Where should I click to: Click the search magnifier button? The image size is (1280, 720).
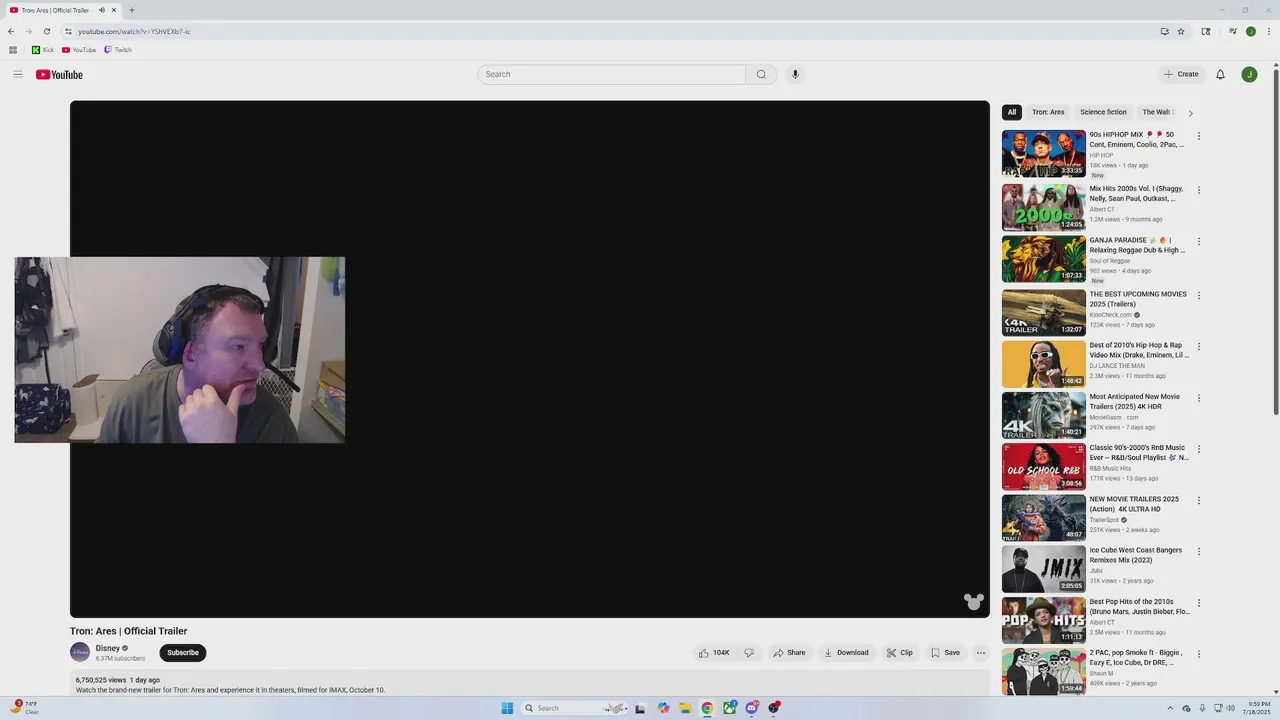[x=761, y=74]
